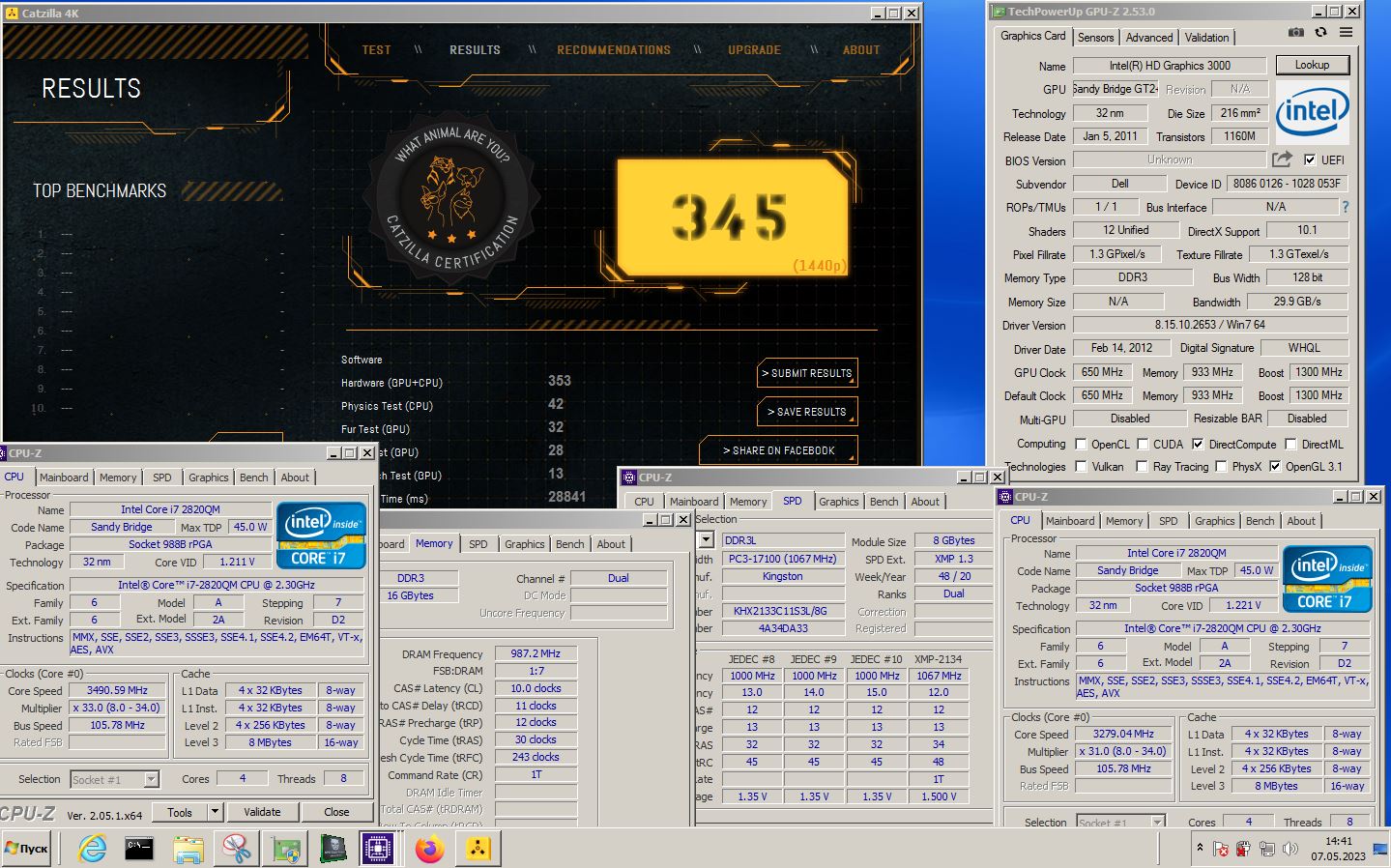
Task: Open the Windows Start (Пуск) button
Action: pyautogui.click(x=26, y=849)
